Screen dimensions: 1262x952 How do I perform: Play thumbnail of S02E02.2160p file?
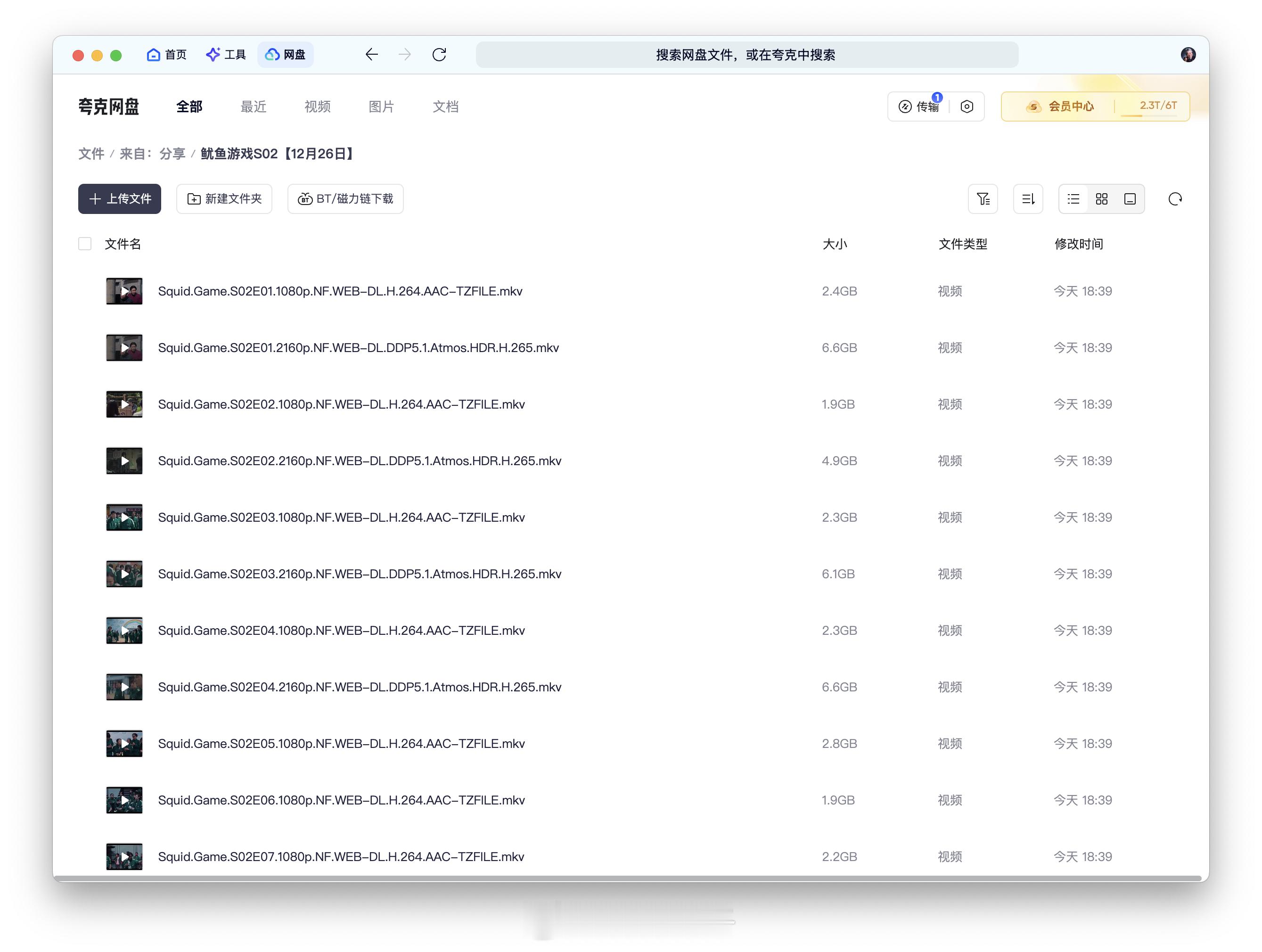(124, 460)
